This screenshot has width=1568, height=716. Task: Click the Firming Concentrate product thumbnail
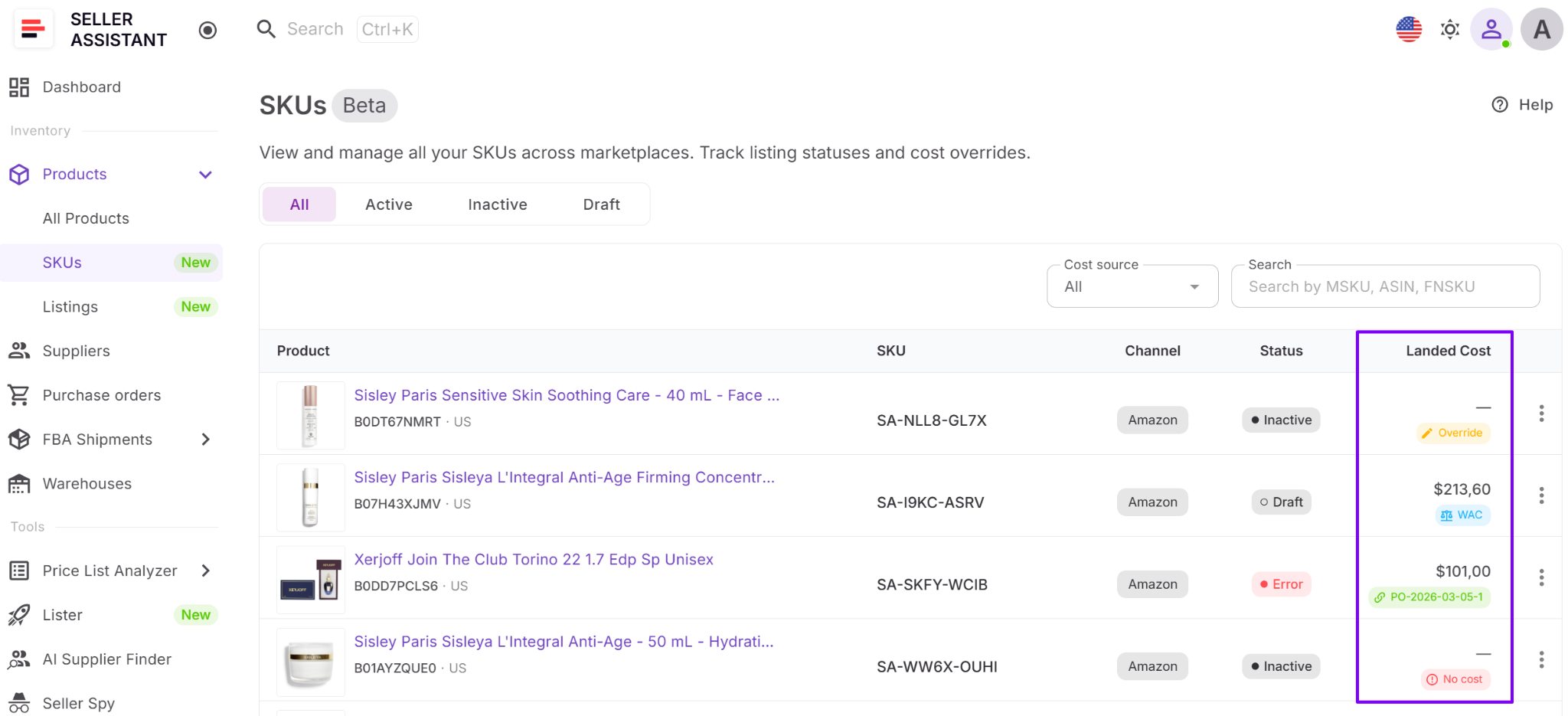(x=310, y=497)
